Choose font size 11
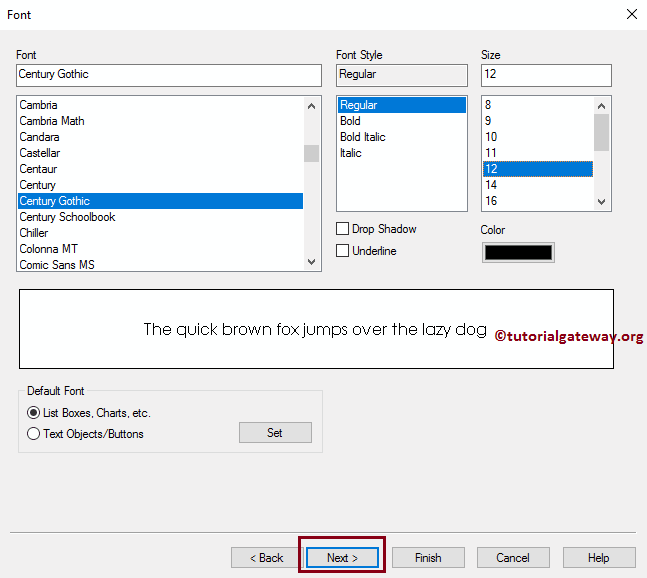 coord(538,153)
